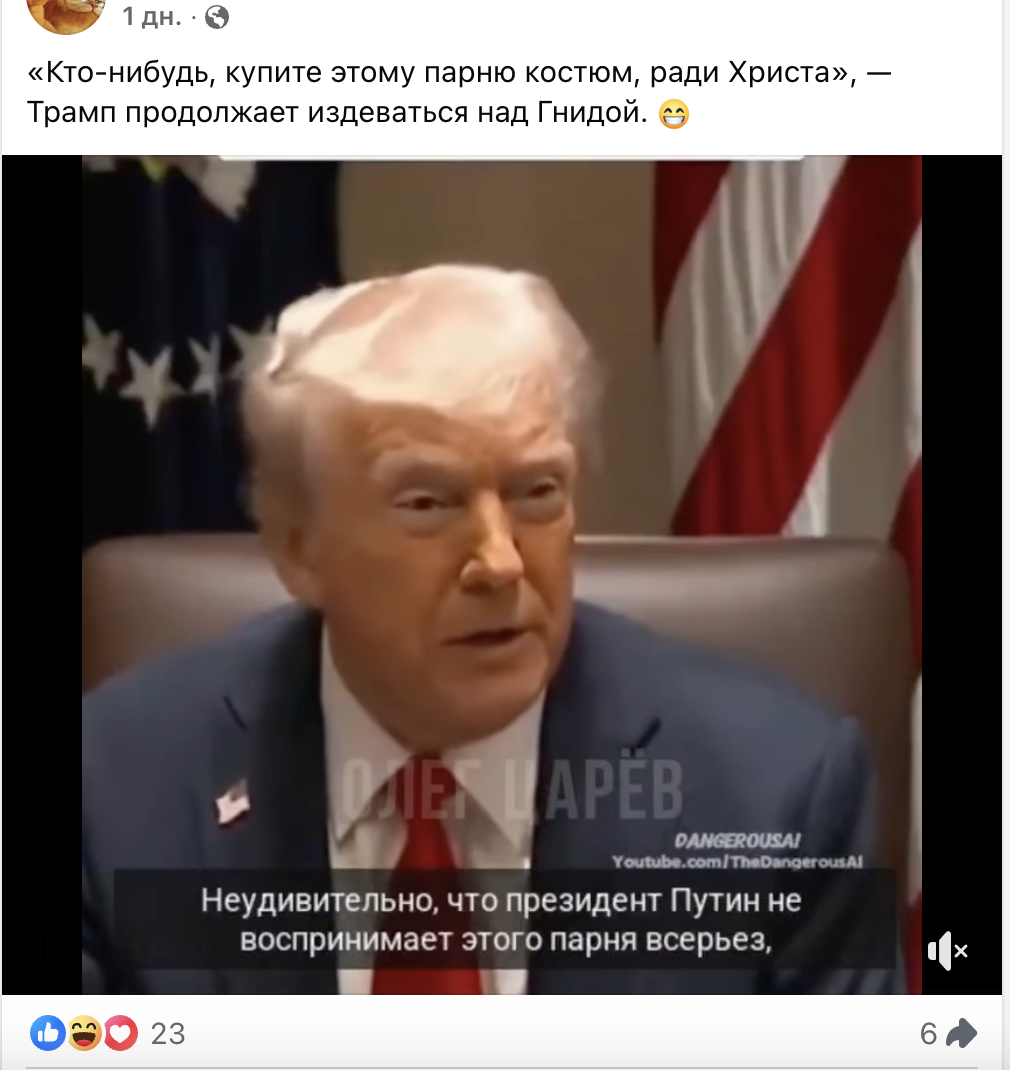The height and width of the screenshot is (1070, 1010).
Task: Click the ОЛЕГ ЦАРЁВ watermark on the video
Action: (512, 790)
